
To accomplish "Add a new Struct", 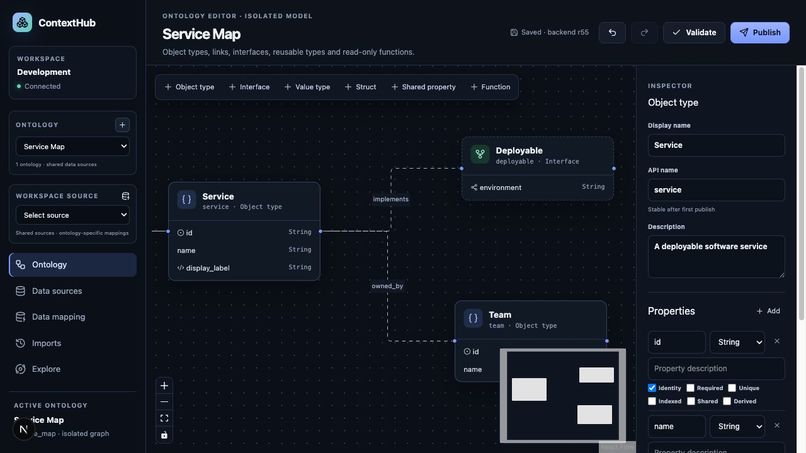I will pos(360,87).
